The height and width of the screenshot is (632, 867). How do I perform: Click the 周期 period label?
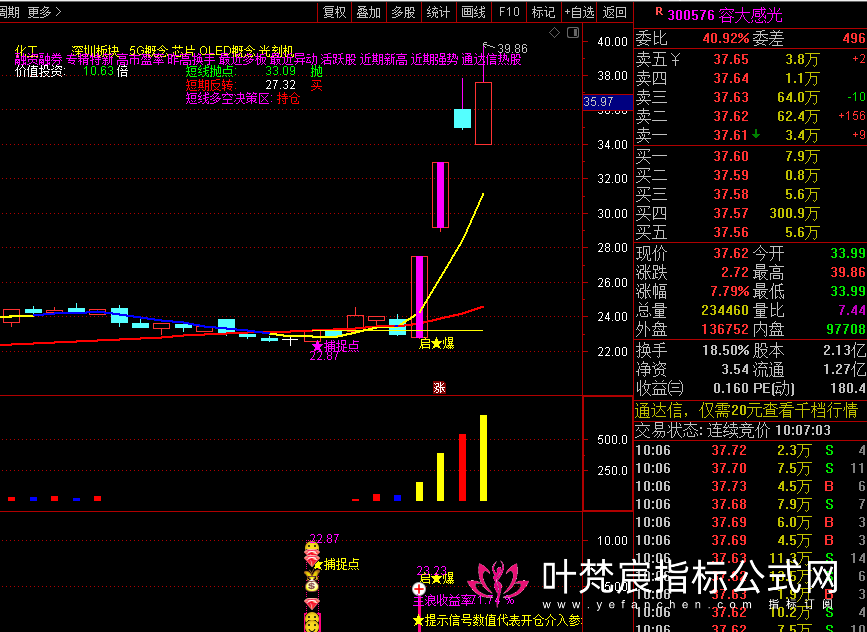tap(9, 12)
